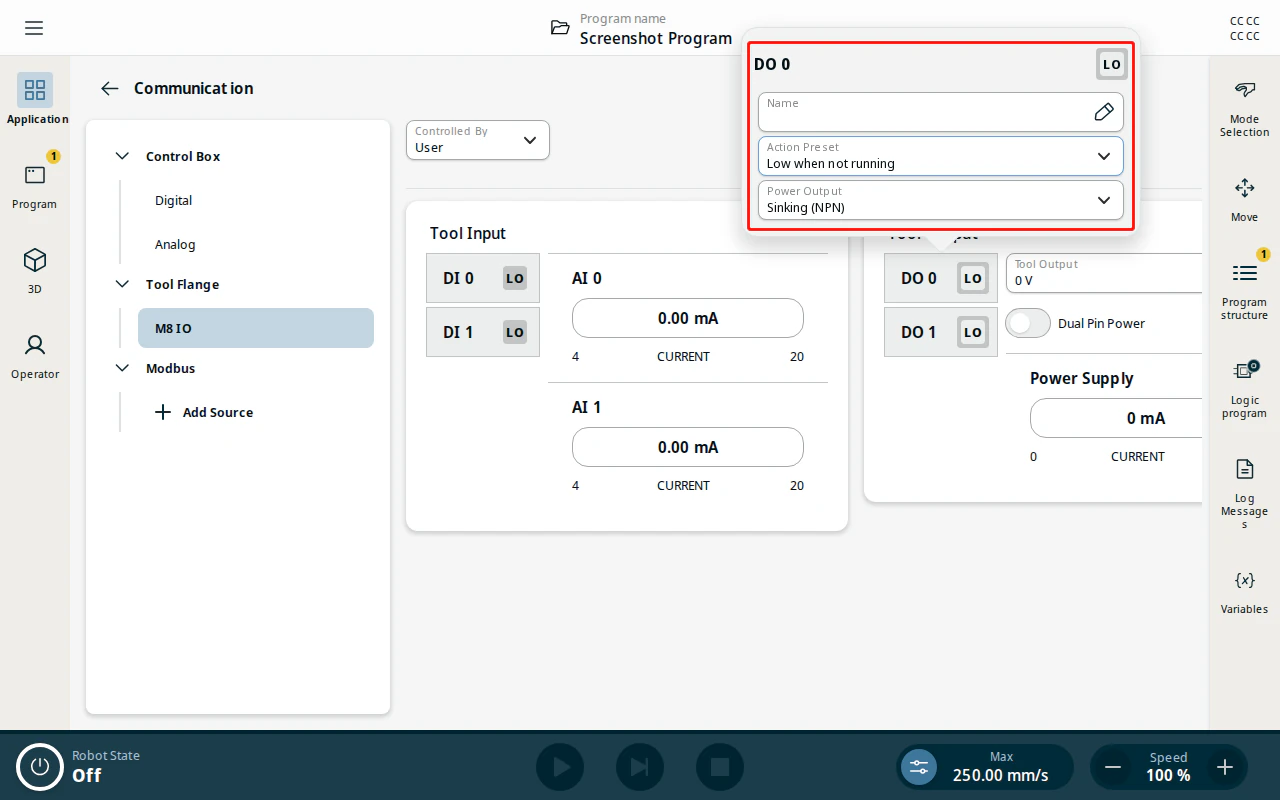Open the Action Preset dropdown

pos(940,156)
